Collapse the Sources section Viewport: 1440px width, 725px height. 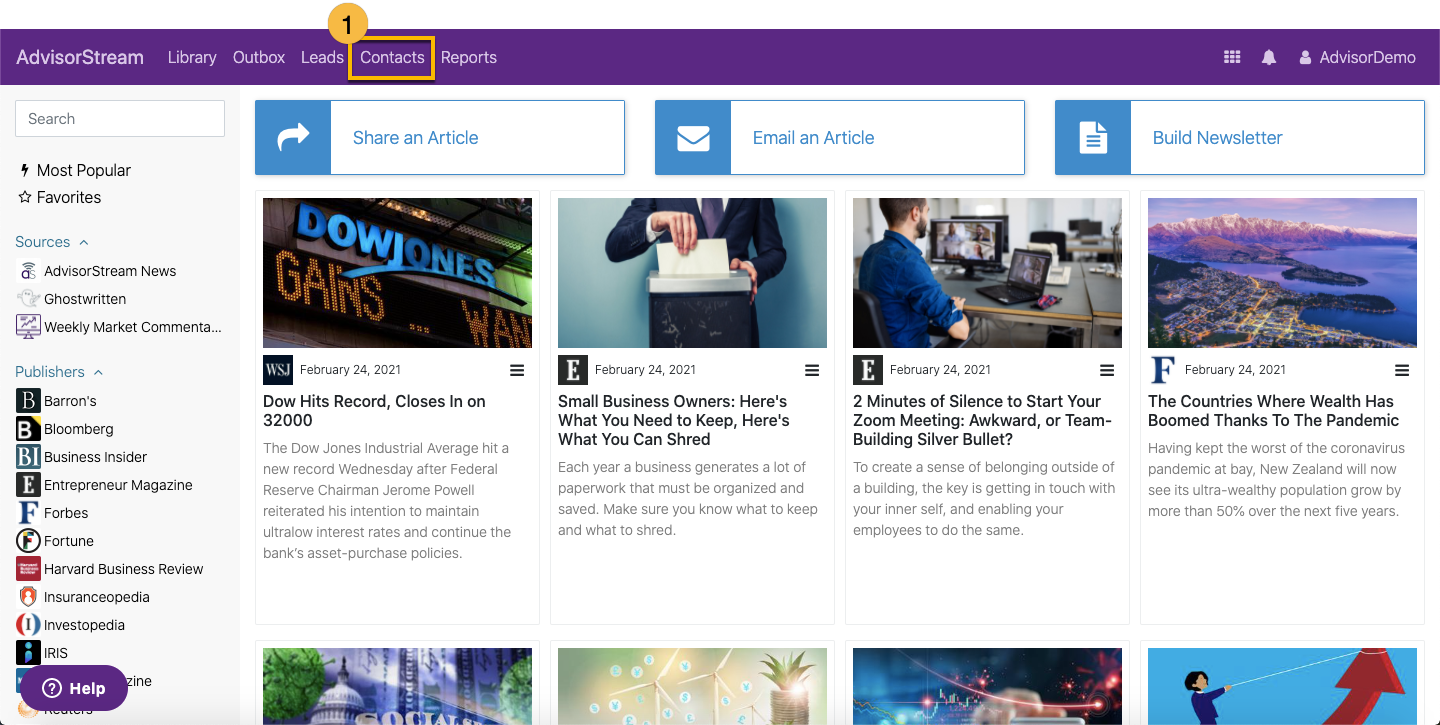(52, 242)
